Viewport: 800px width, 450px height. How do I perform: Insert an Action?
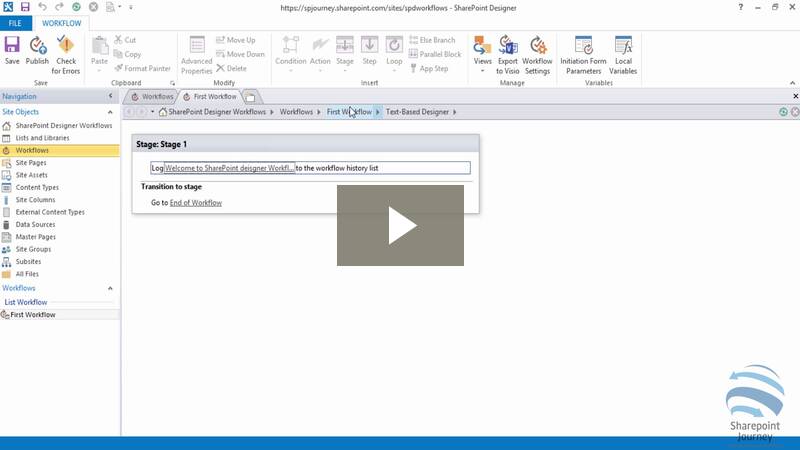(x=320, y=51)
